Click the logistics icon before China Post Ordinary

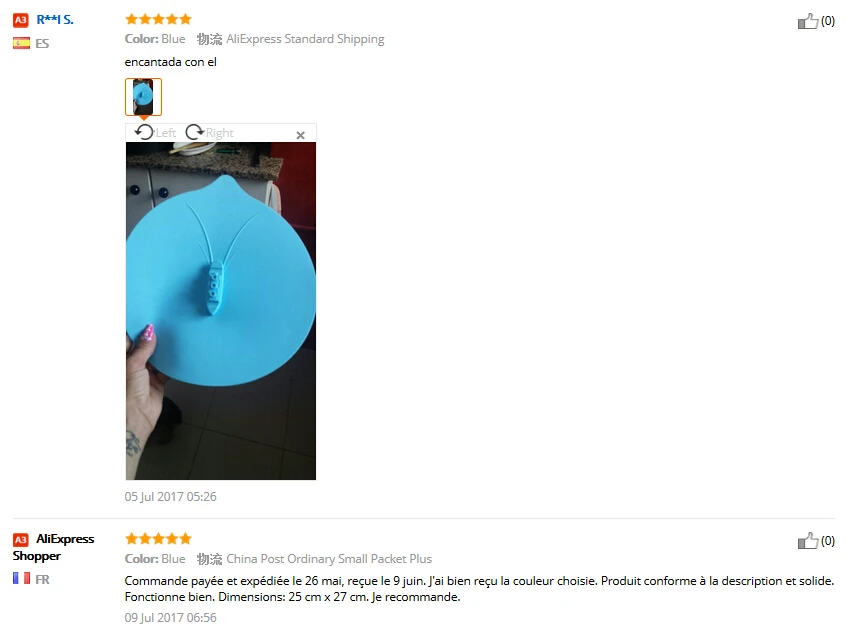pos(210,559)
